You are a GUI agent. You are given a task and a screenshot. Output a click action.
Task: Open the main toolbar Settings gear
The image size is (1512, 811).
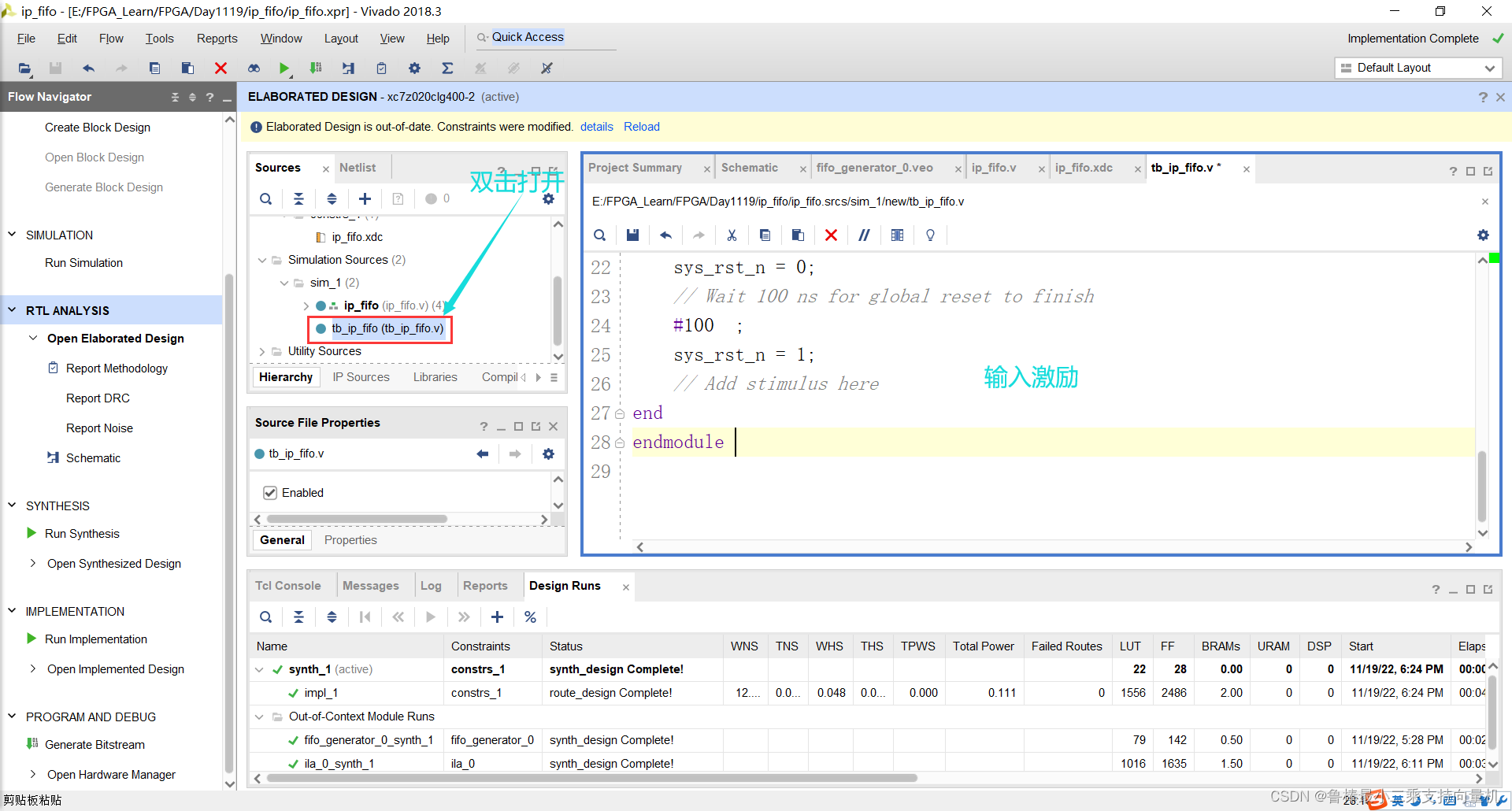tap(414, 69)
